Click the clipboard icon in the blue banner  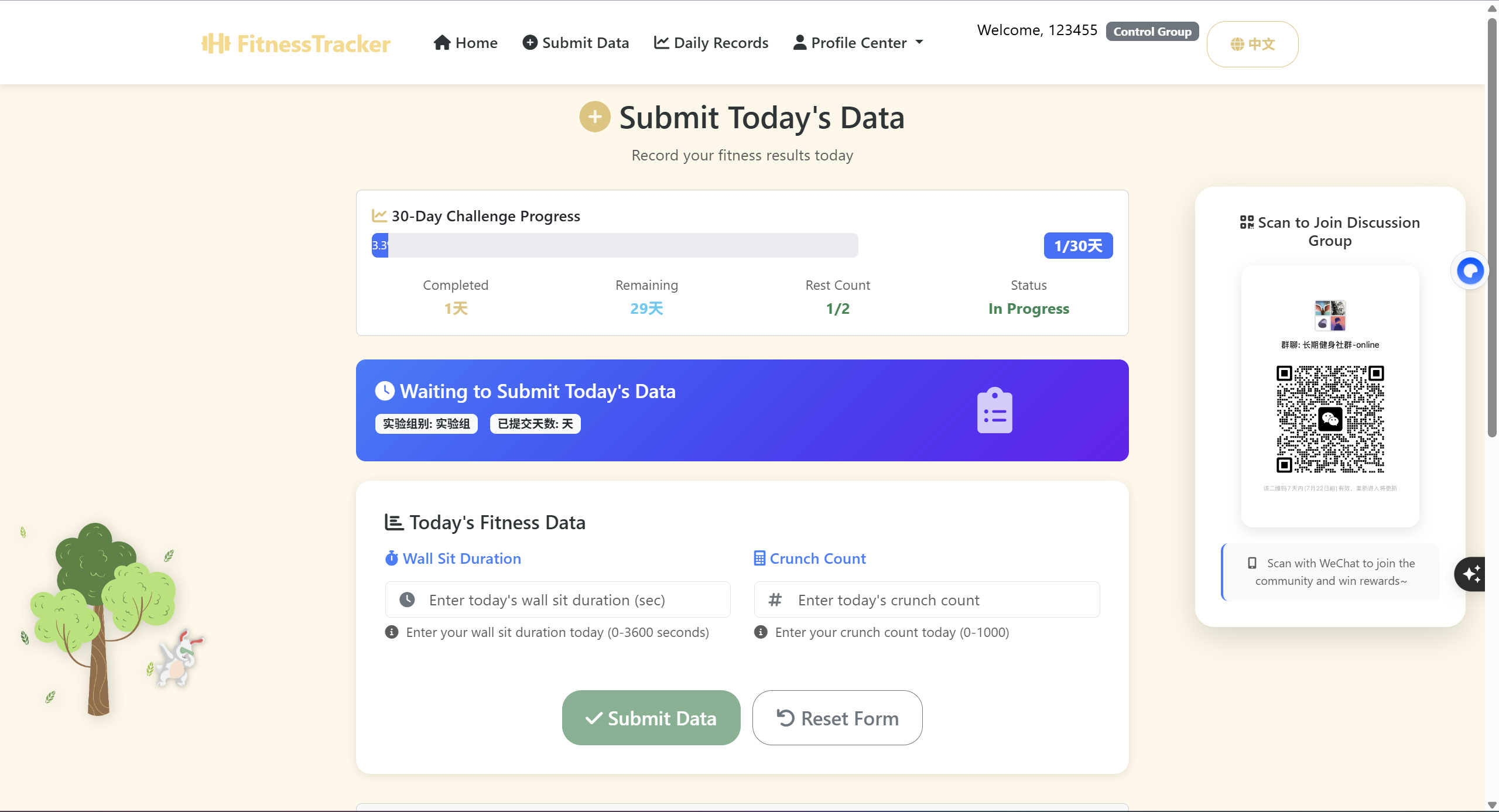pyautogui.click(x=994, y=410)
